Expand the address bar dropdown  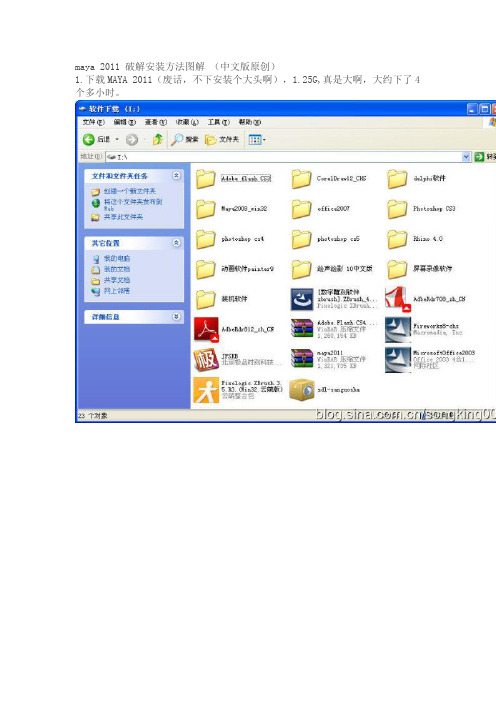[466, 157]
